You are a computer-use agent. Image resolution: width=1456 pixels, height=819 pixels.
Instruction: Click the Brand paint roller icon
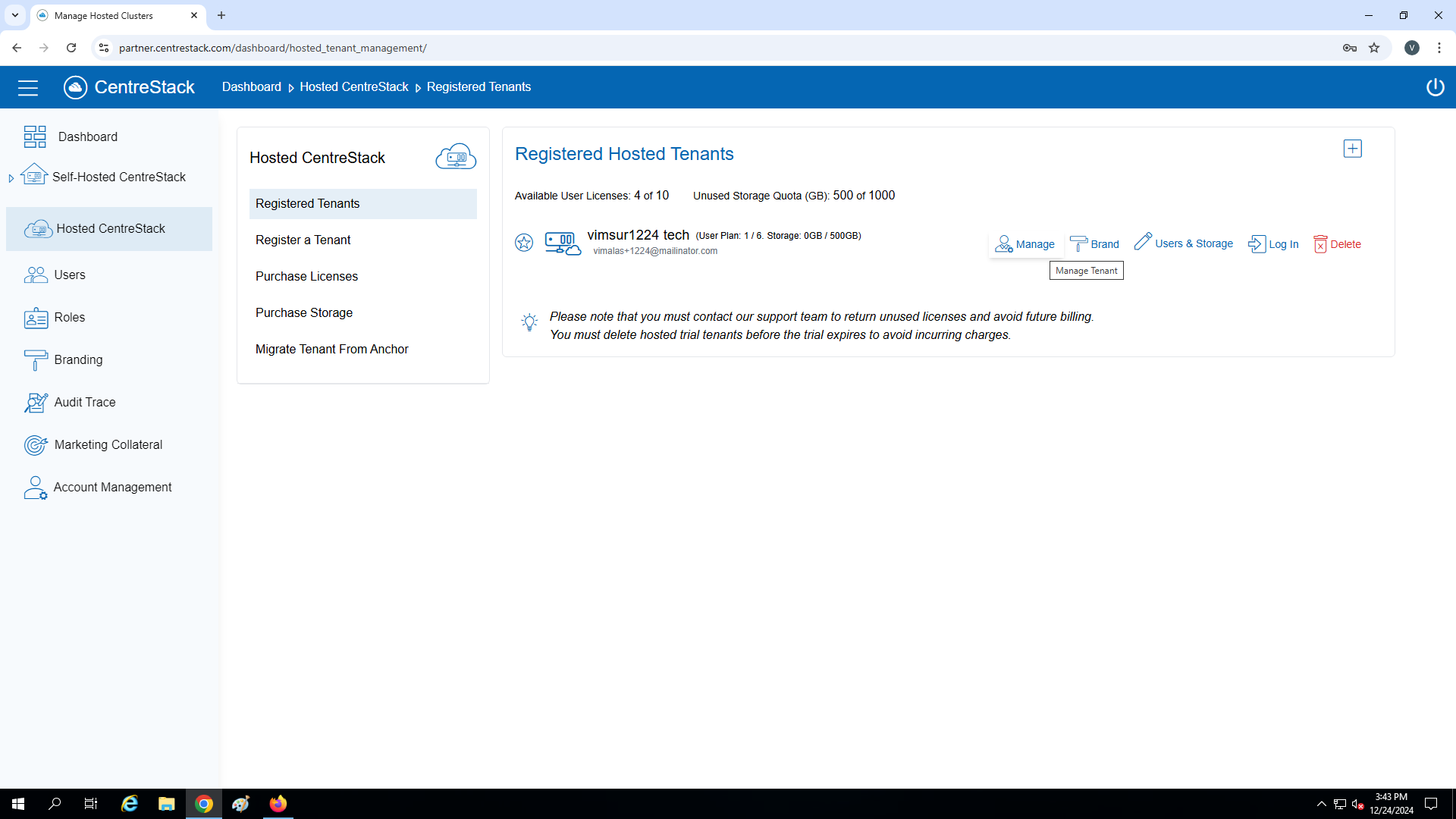(x=1078, y=243)
